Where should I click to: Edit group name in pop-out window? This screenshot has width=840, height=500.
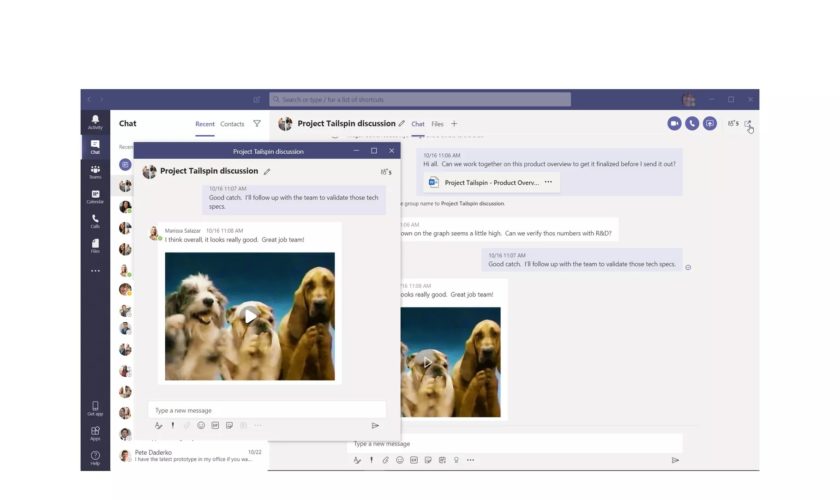(267, 172)
